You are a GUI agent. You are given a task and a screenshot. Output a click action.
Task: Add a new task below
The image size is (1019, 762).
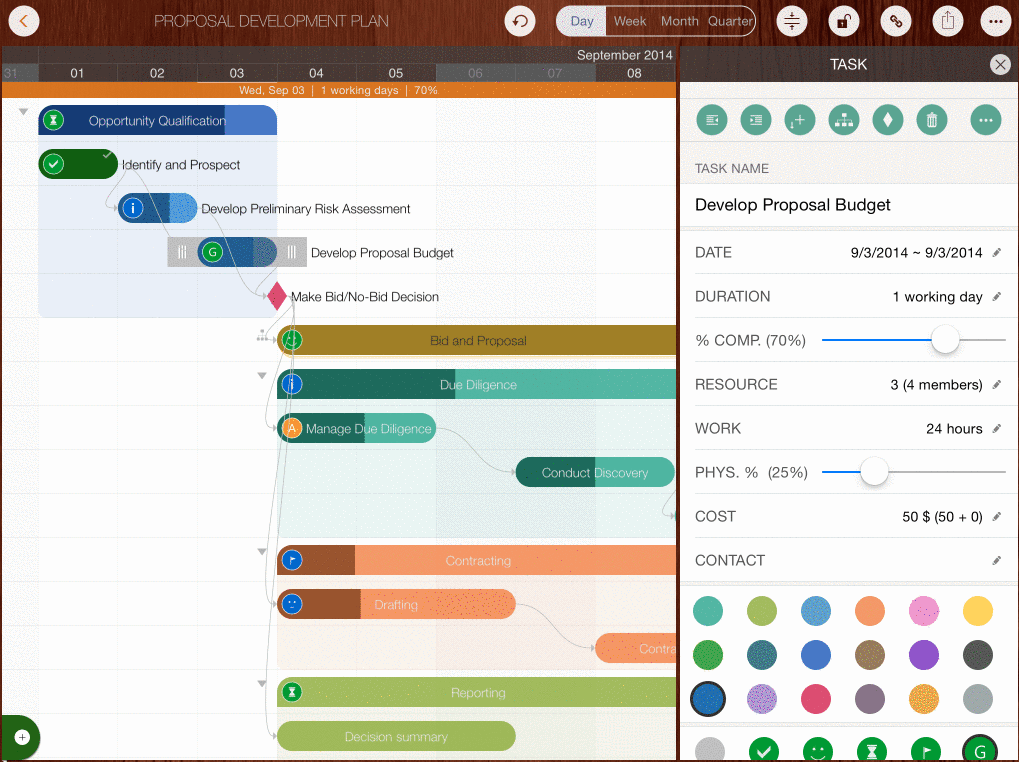point(800,120)
